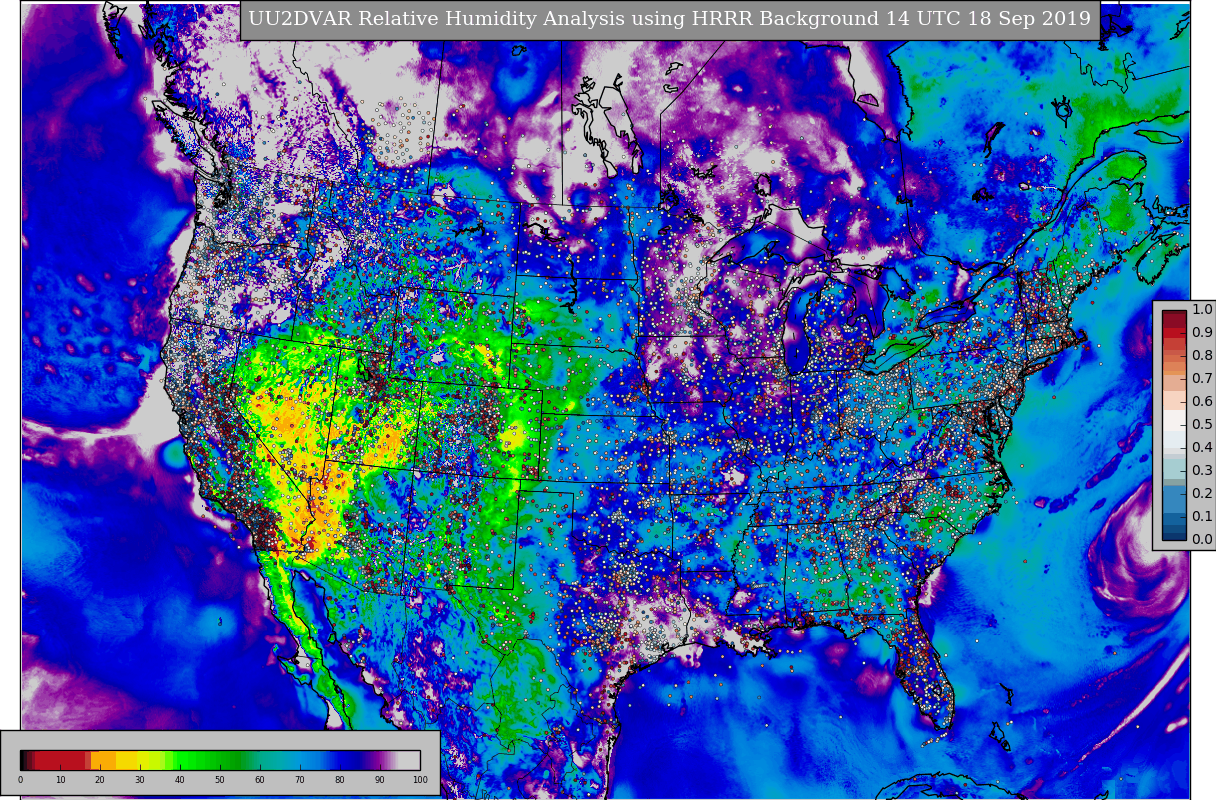Pick the yellow segment of humidity colorbar
The height and width of the screenshot is (800, 1216).
point(135,760)
